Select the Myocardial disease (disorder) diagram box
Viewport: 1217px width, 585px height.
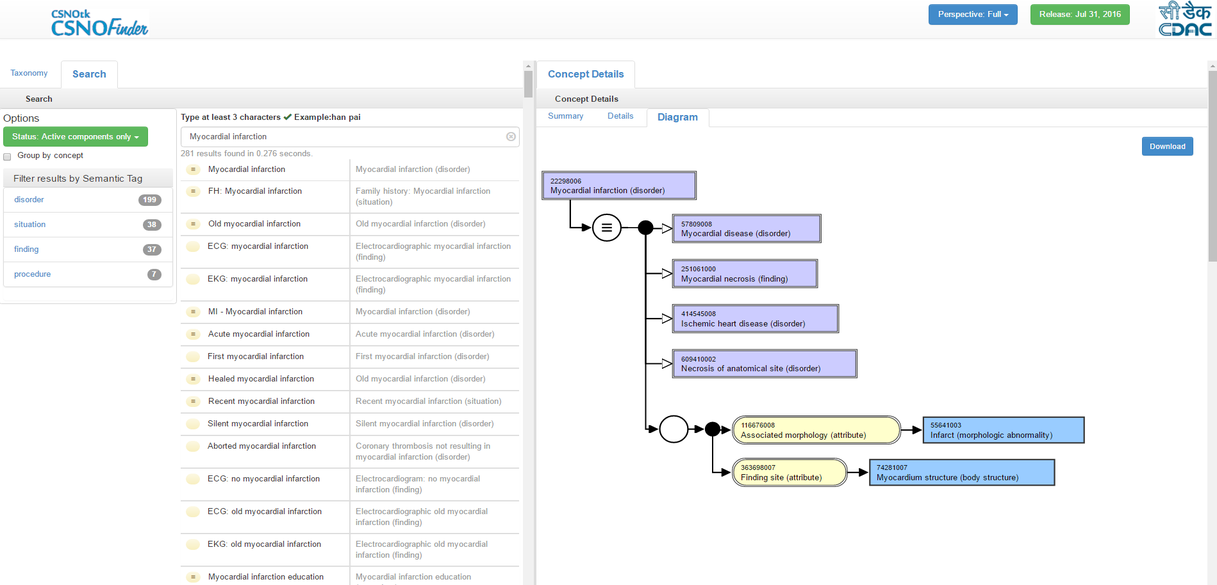click(747, 229)
